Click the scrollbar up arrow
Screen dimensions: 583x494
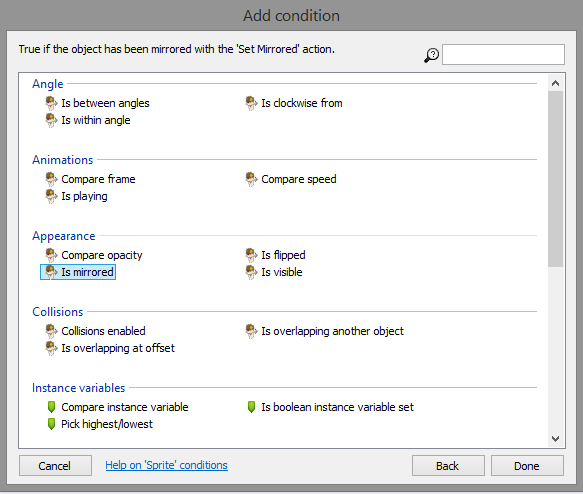coord(555,83)
